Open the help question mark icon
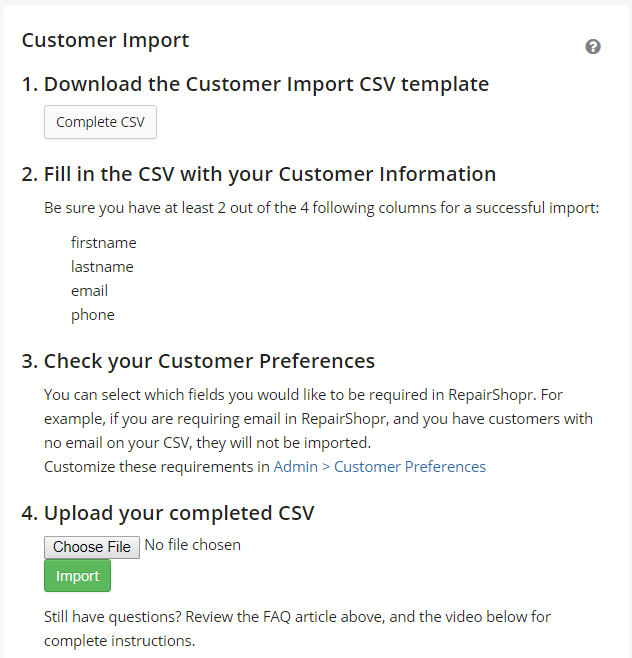The height and width of the screenshot is (658, 632). point(593,47)
